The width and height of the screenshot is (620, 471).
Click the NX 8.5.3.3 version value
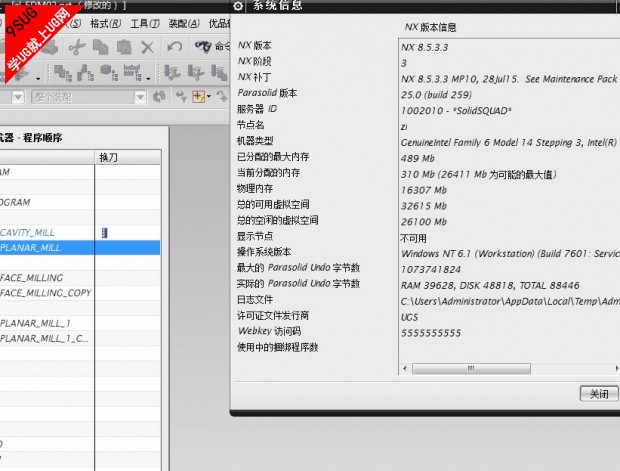coord(424,47)
